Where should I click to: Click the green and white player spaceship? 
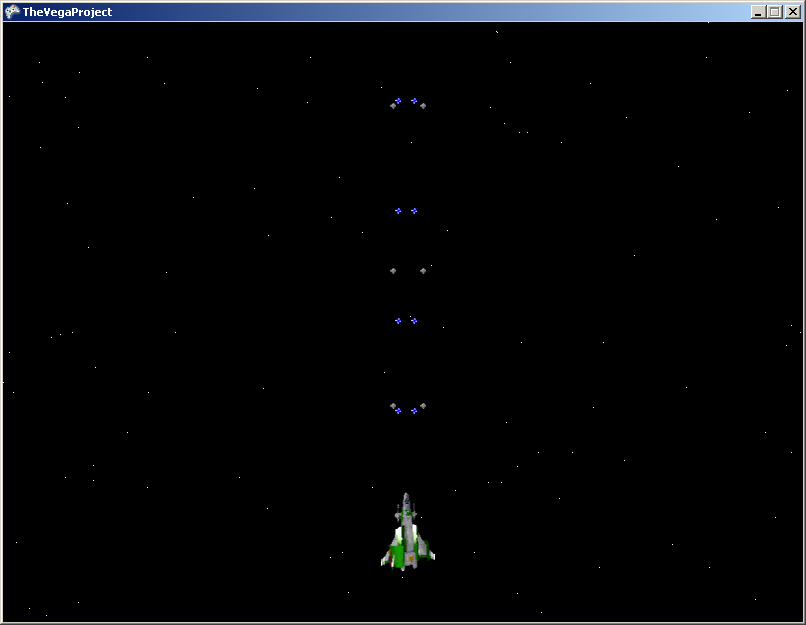point(407,535)
